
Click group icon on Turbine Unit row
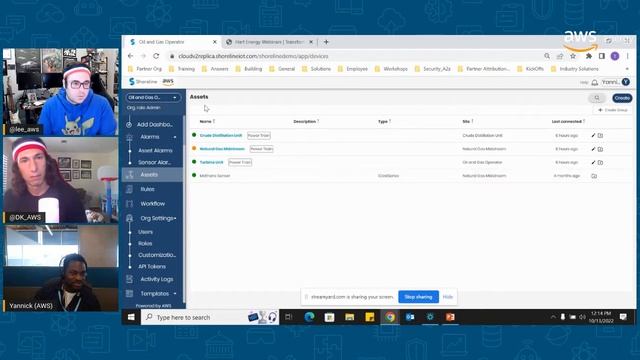(600, 162)
